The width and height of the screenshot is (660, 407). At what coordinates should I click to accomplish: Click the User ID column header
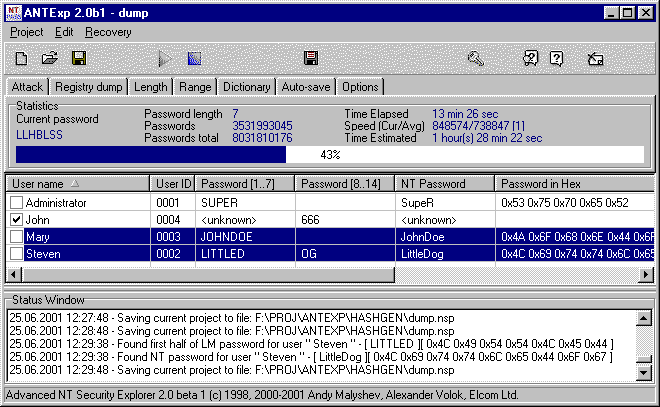click(x=173, y=184)
